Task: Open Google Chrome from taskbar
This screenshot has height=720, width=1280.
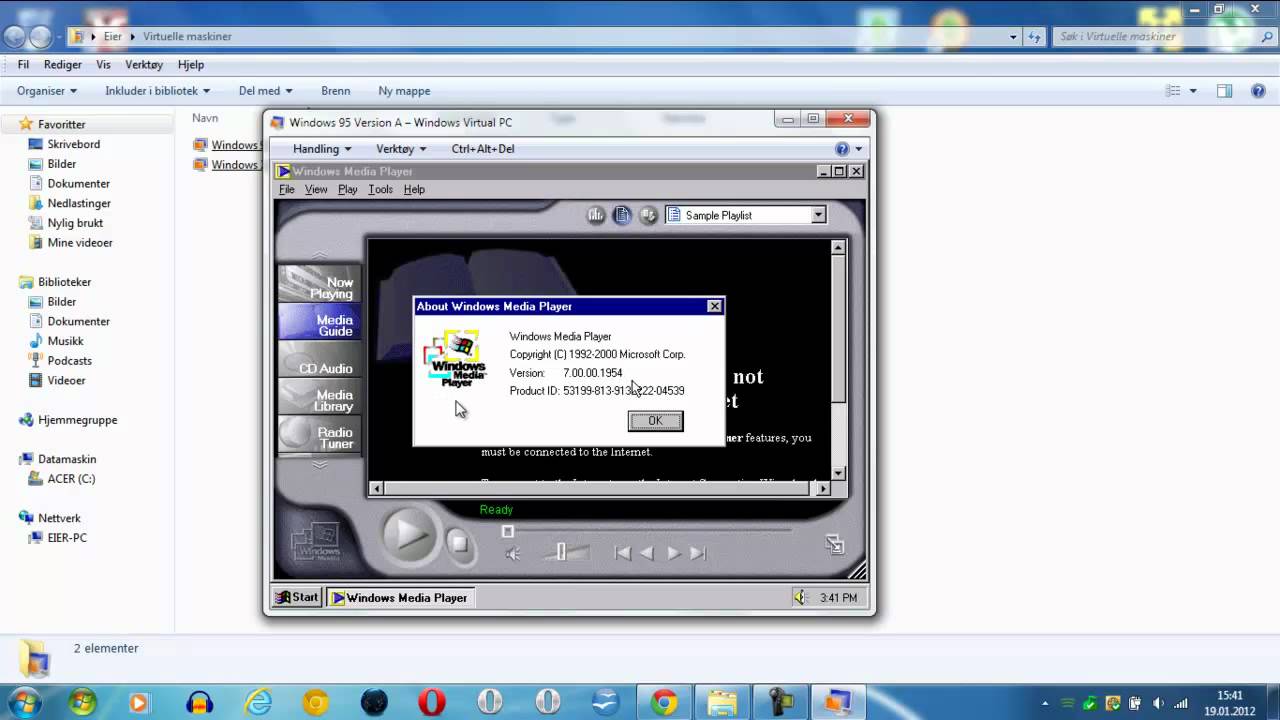Action: pyautogui.click(x=664, y=702)
